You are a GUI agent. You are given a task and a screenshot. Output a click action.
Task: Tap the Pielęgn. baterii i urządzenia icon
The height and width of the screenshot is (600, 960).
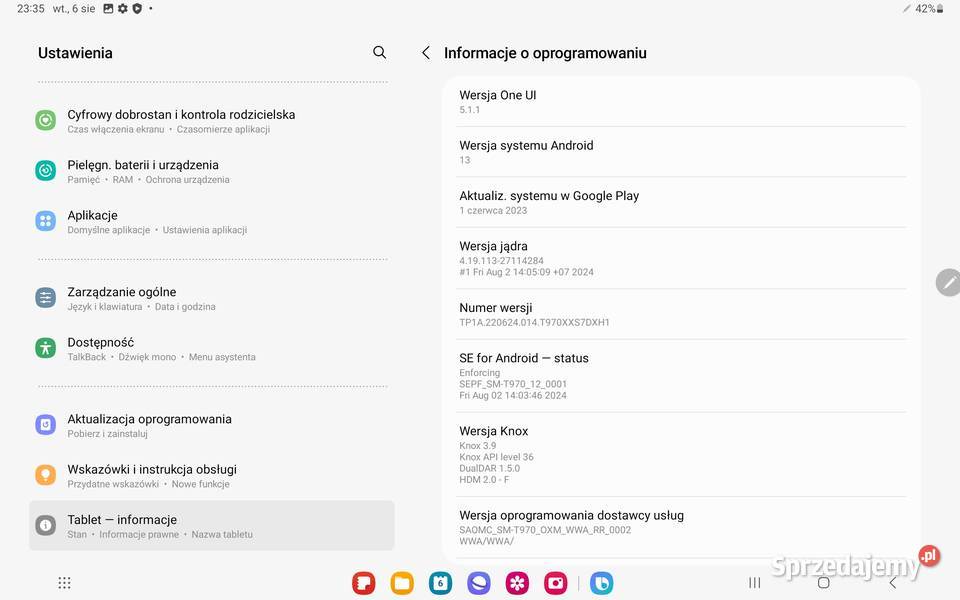point(45,170)
